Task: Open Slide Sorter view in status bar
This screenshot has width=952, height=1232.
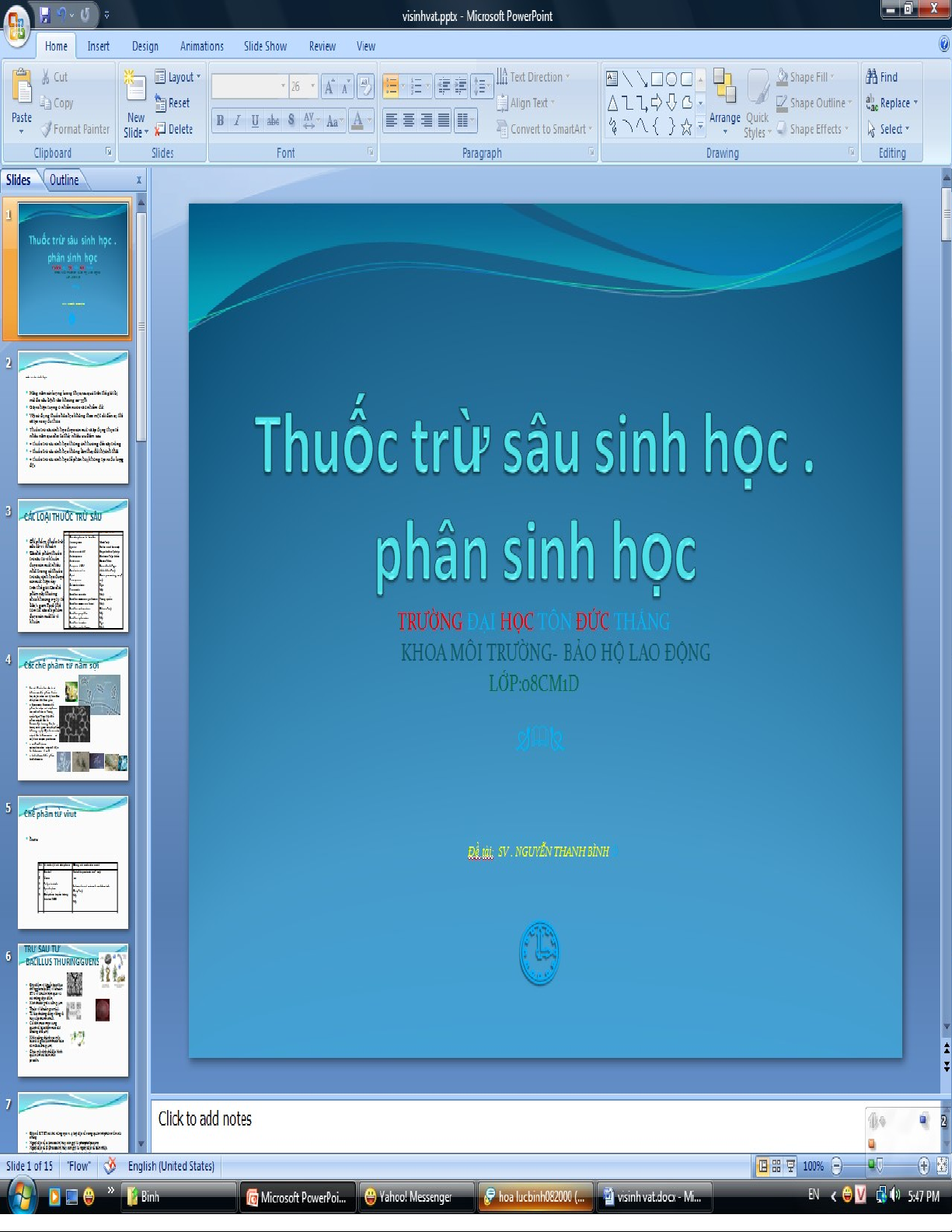Action: click(x=776, y=1166)
